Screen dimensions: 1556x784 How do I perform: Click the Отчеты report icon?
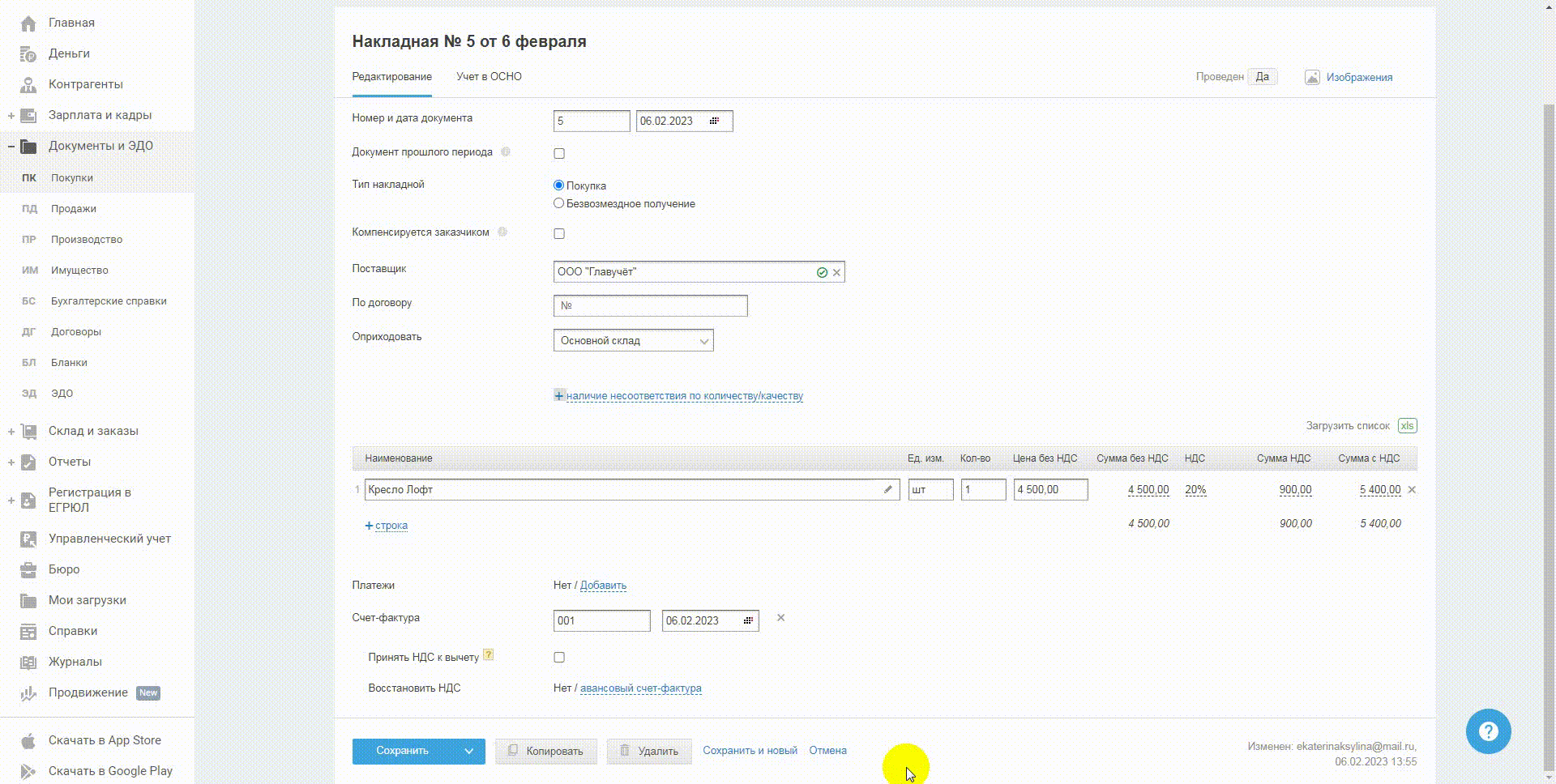pyautogui.click(x=28, y=462)
